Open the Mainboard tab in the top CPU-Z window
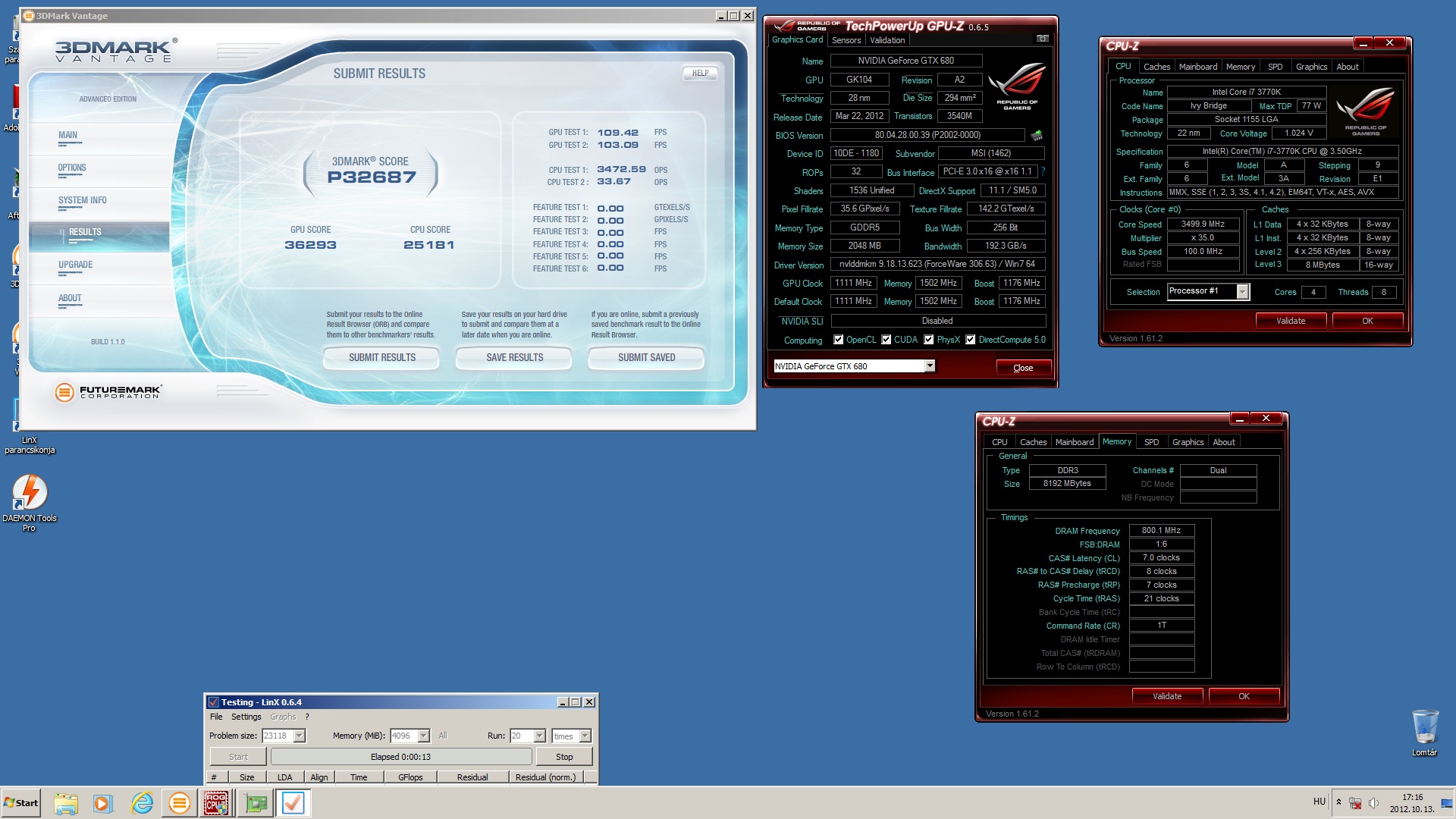The height and width of the screenshot is (819, 1456). click(x=1197, y=67)
